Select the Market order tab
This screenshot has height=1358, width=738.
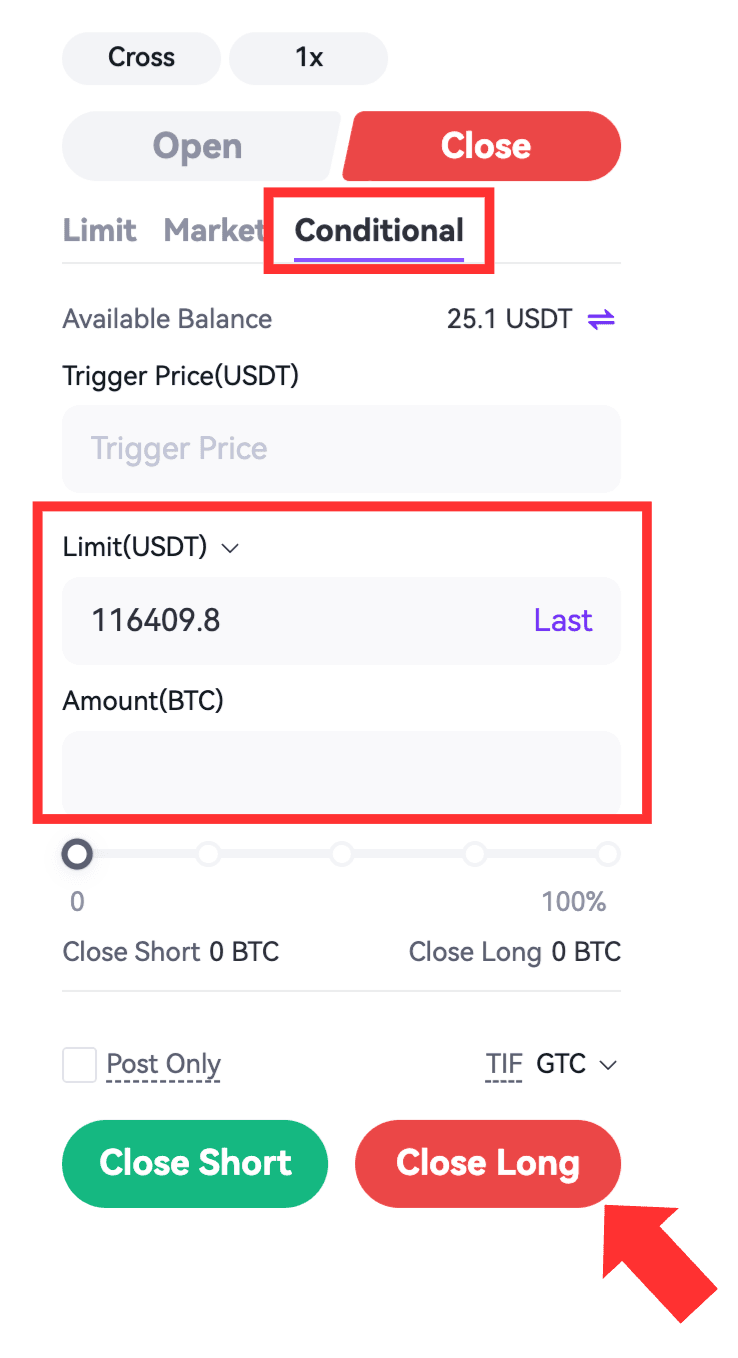(x=213, y=231)
